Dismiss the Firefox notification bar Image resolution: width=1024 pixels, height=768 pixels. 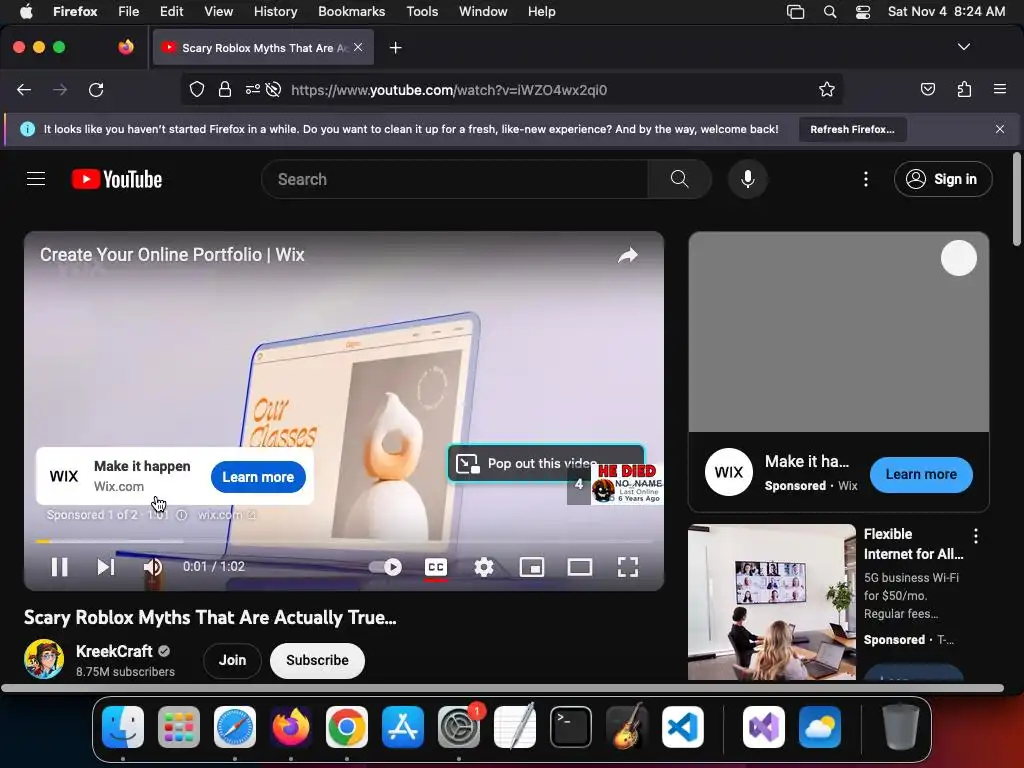point(1000,129)
